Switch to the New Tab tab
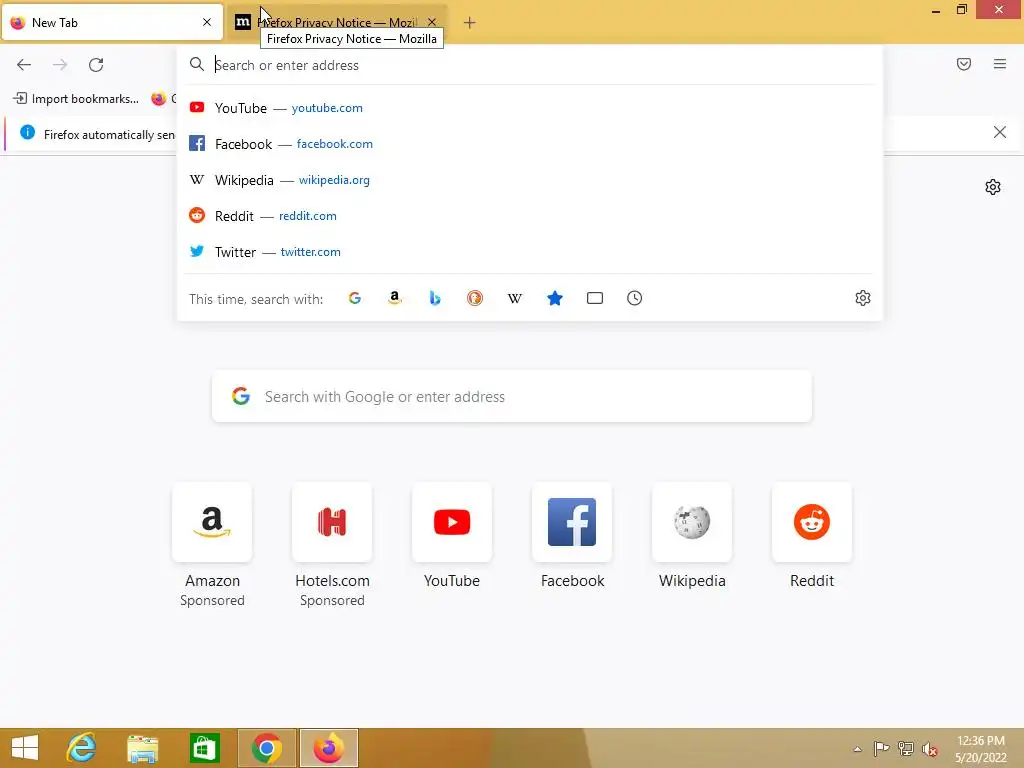 tap(112, 23)
